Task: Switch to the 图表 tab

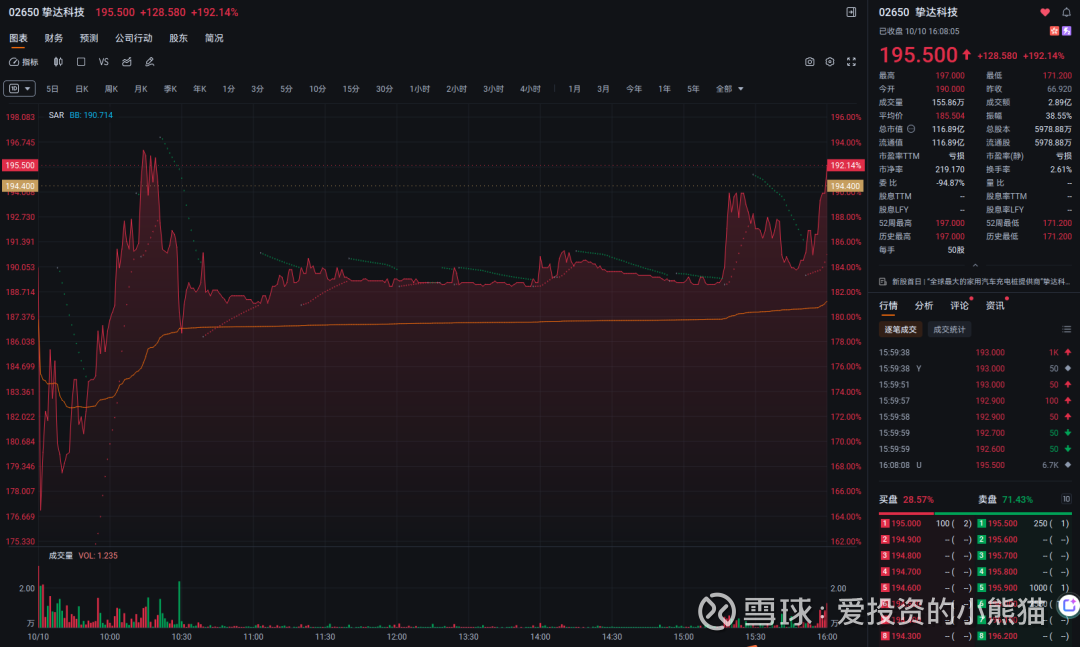Action: [x=19, y=39]
